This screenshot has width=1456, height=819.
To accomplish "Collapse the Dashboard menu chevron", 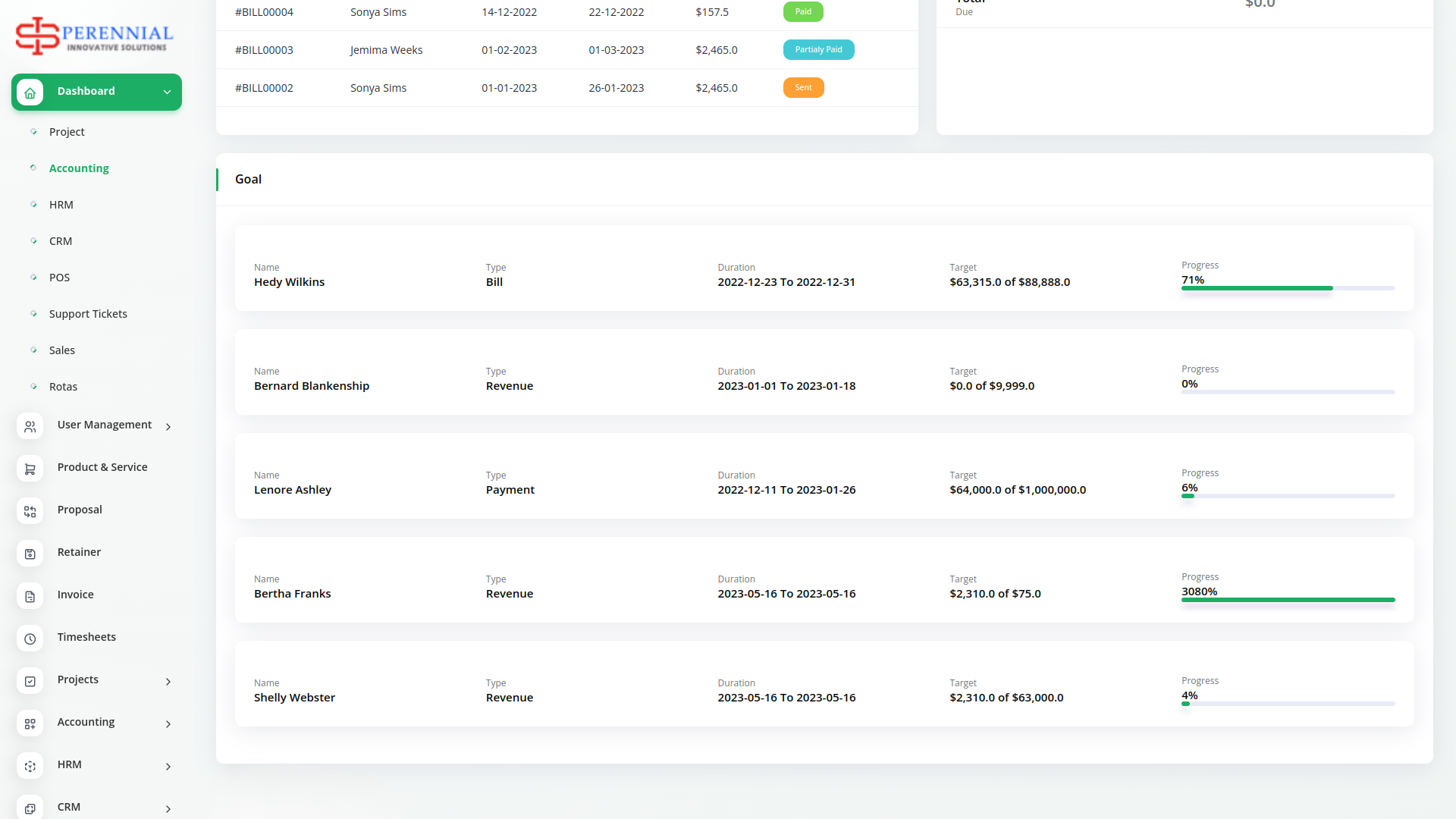I will point(167,93).
